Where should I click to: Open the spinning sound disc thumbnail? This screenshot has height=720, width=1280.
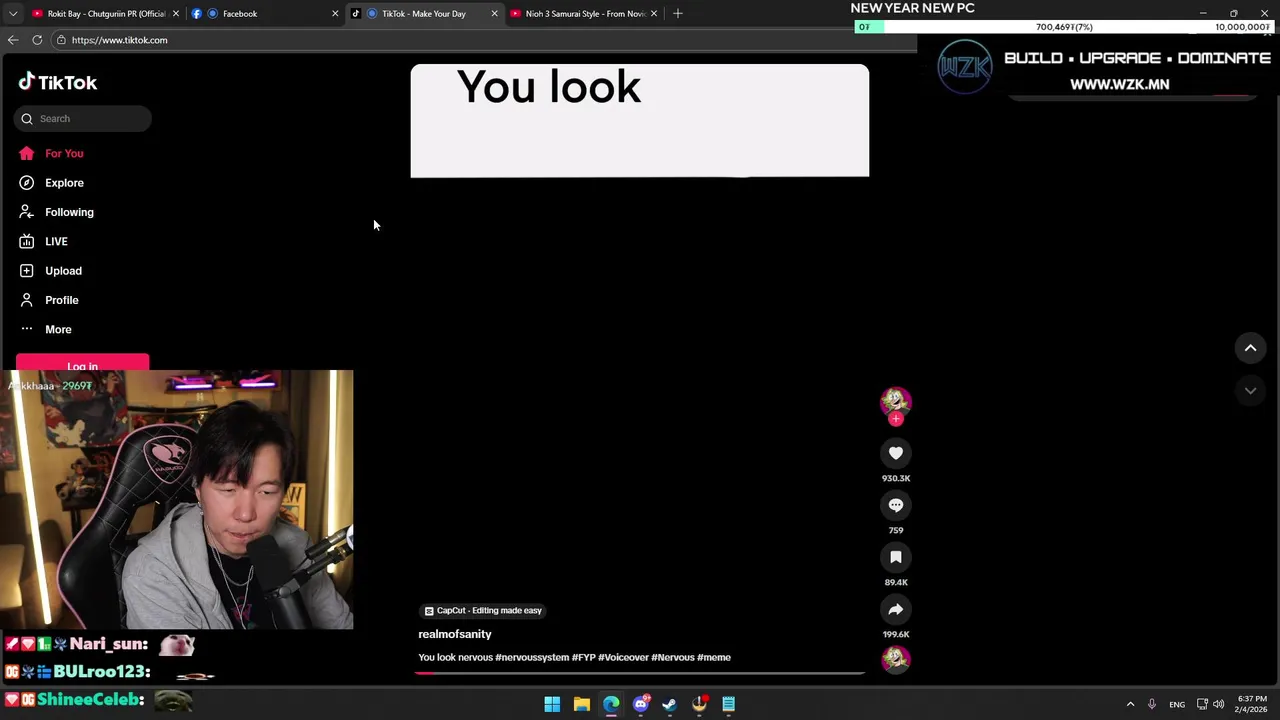tap(896, 659)
